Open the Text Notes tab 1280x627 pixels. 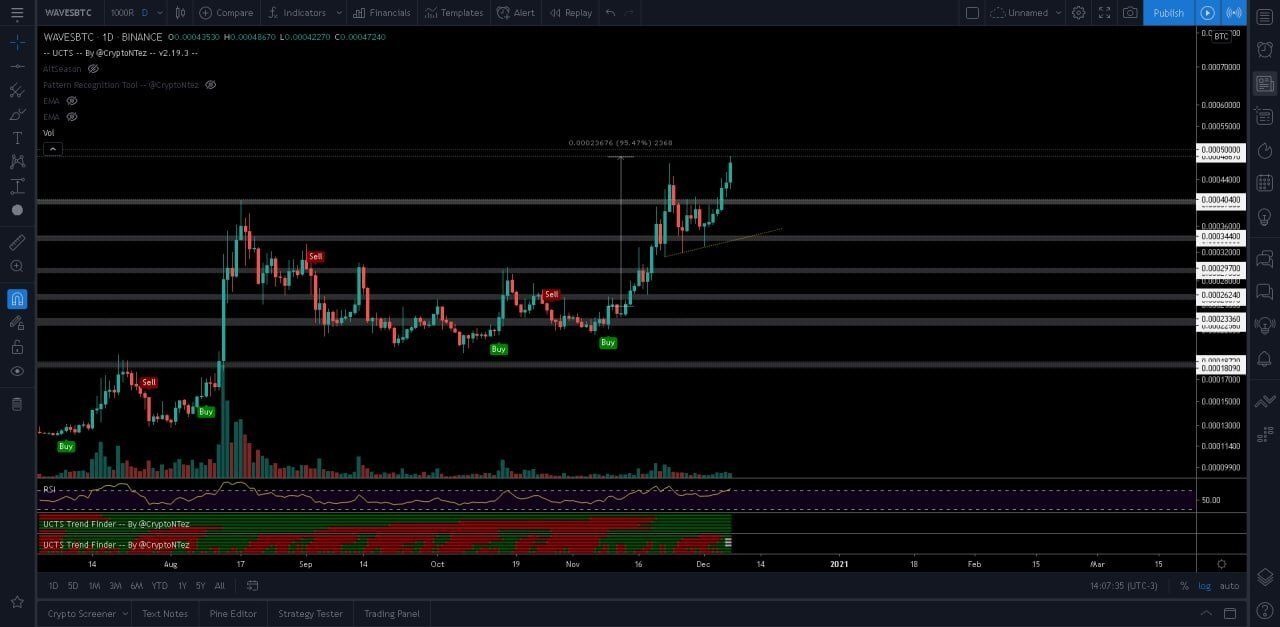165,613
